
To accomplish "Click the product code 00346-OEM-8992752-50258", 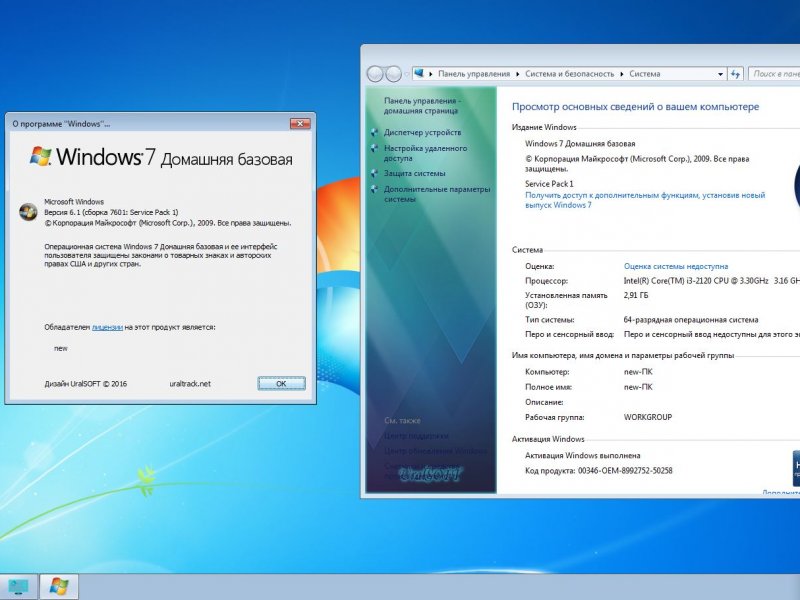I will click(625, 471).
